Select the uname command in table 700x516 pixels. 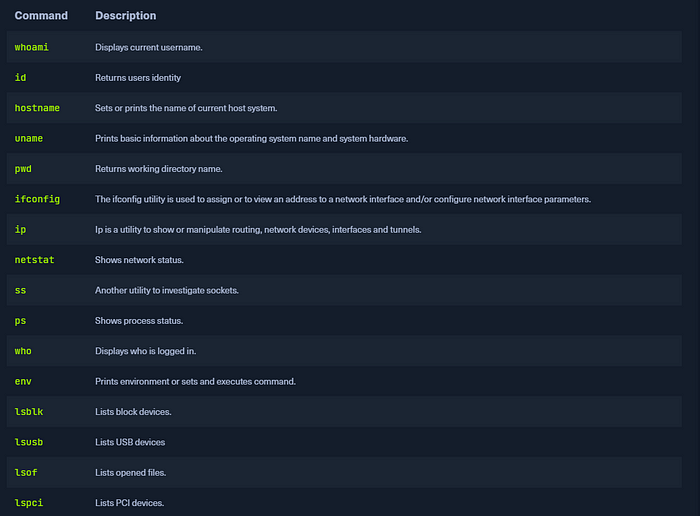pos(29,138)
